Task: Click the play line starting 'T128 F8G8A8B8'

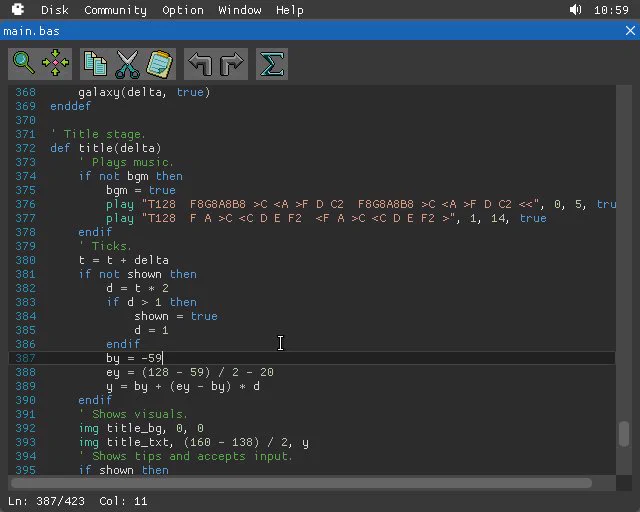Action: pyautogui.click(x=361, y=204)
